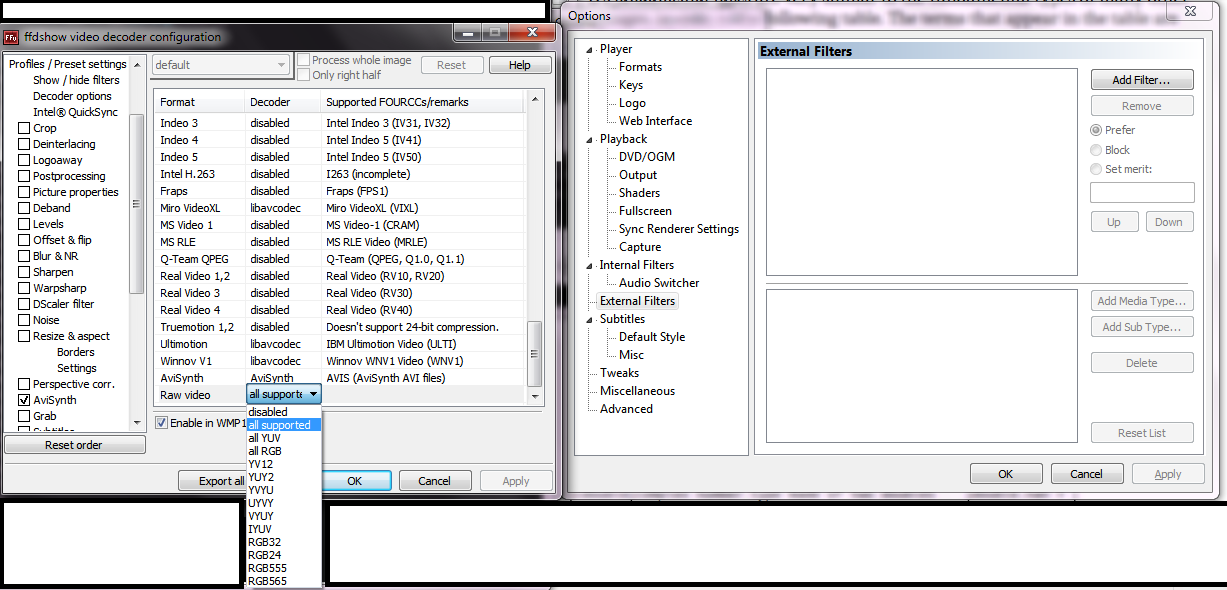Screen dimensions: 1227x590
Task: Collapse the Player tree node
Action: point(589,49)
